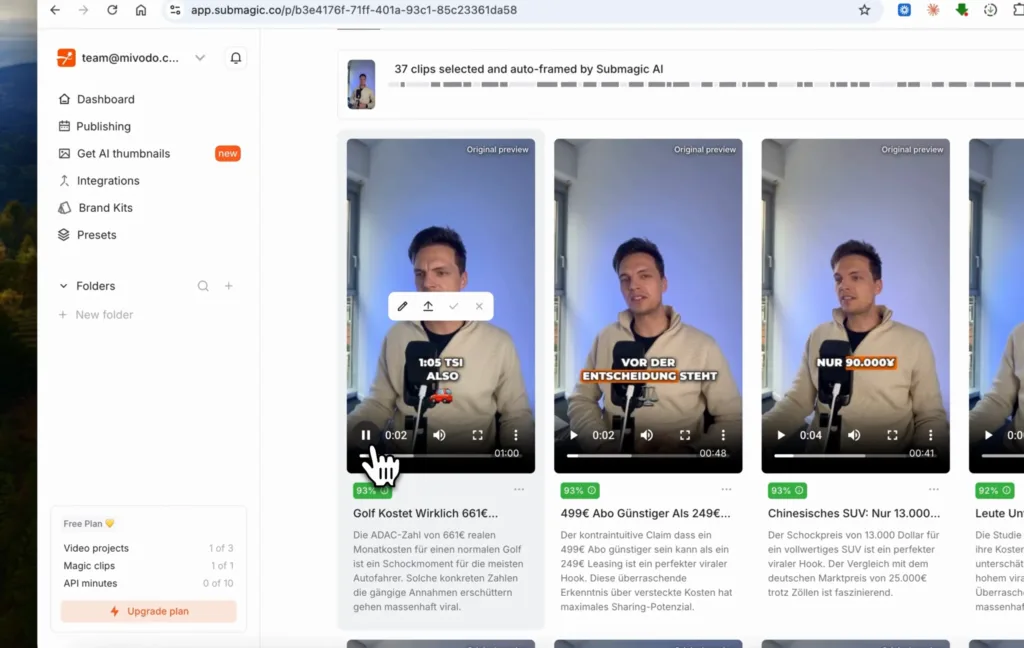
Task: Create a New folder
Action: pos(96,315)
